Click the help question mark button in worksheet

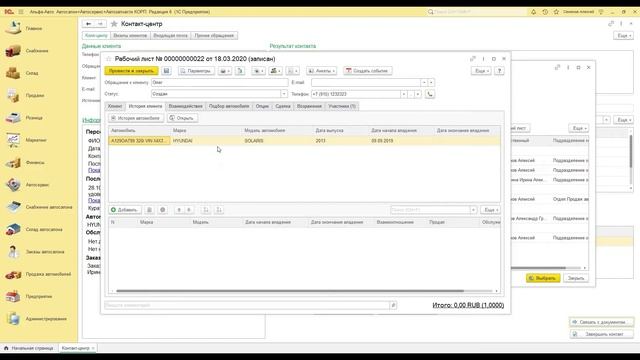click(x=499, y=71)
